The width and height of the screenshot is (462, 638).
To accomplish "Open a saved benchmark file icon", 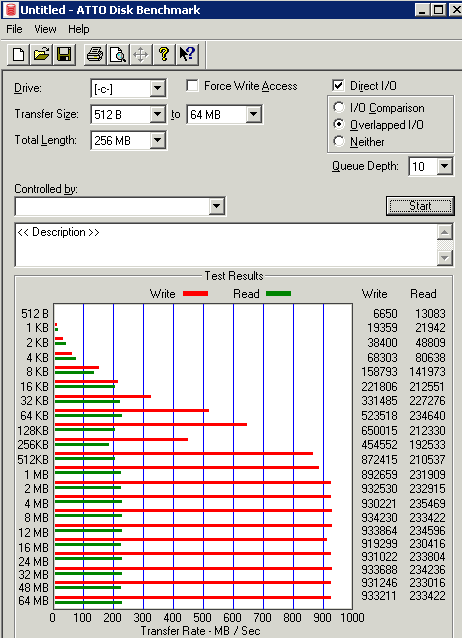I will click(x=41, y=55).
